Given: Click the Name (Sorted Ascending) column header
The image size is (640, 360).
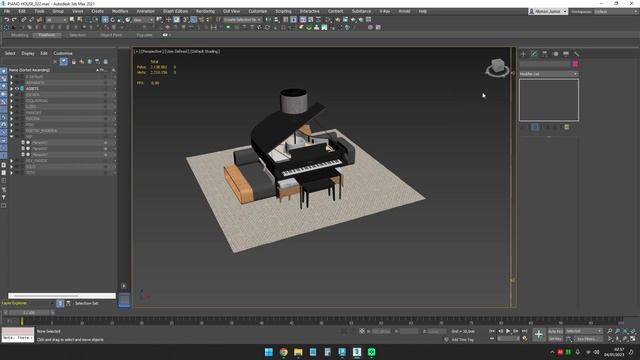Looking at the screenshot, I should click(x=29, y=70).
